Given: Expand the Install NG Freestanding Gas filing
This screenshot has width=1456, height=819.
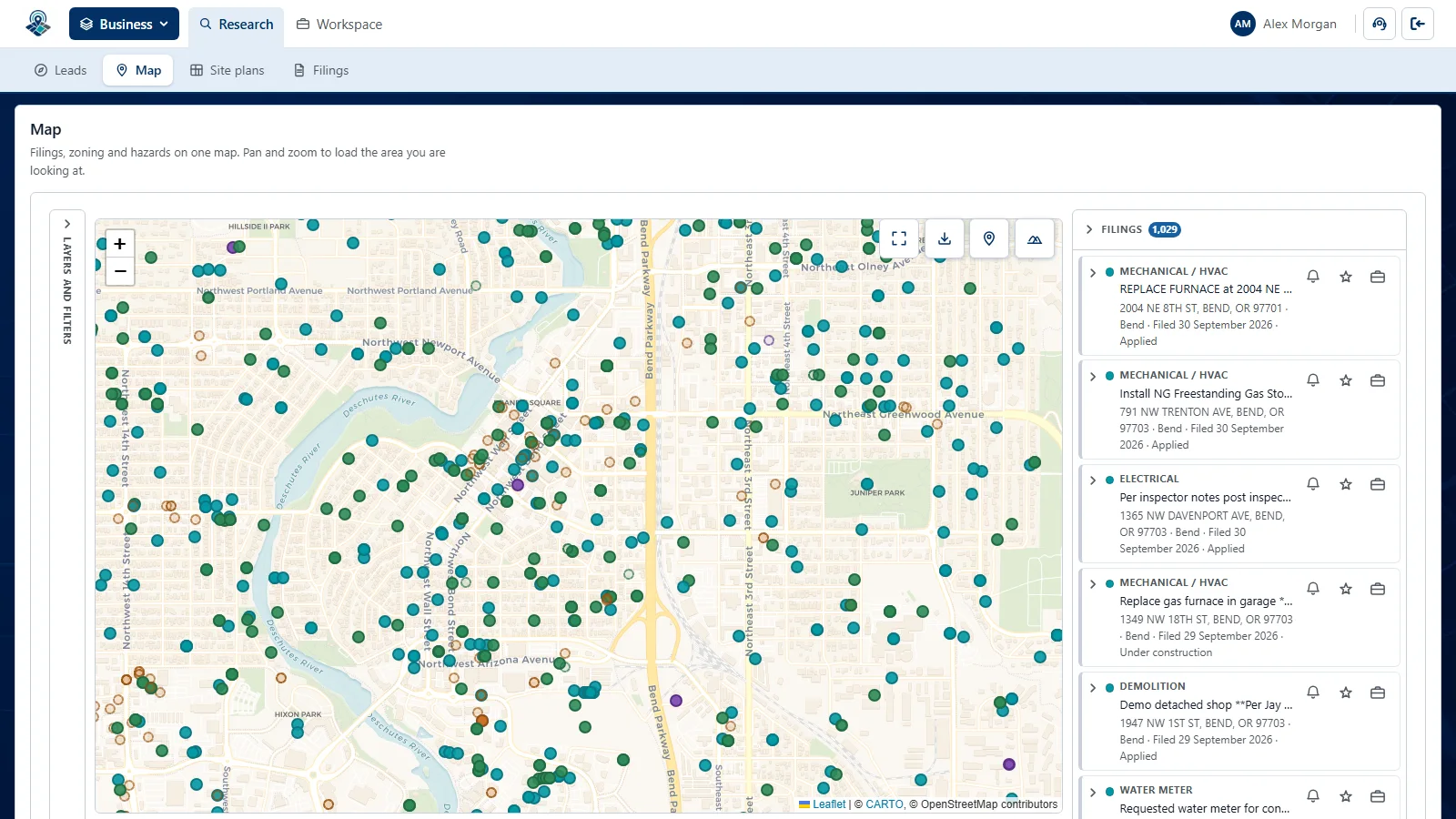Looking at the screenshot, I should click(x=1093, y=376).
